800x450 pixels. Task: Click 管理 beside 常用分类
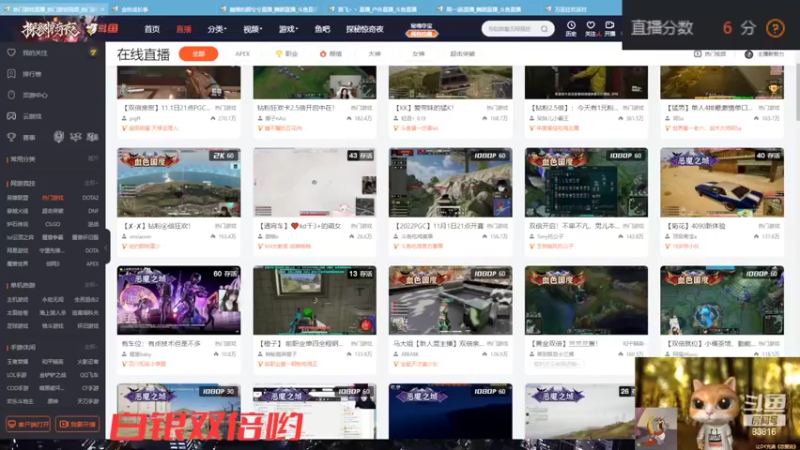pos(92,159)
